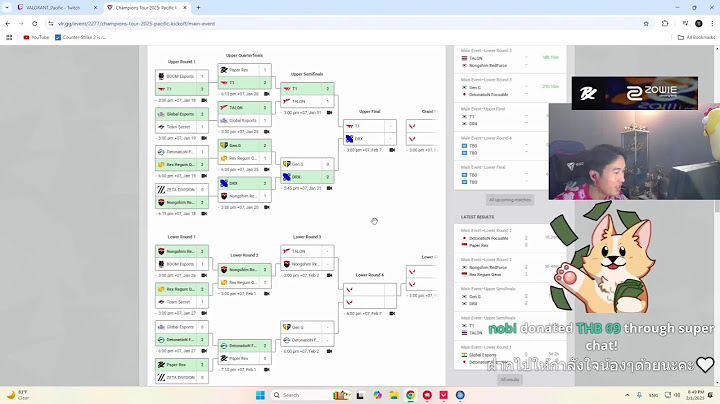Open Global Esports vs Team Secret video icon

pyautogui.click(x=204, y=138)
